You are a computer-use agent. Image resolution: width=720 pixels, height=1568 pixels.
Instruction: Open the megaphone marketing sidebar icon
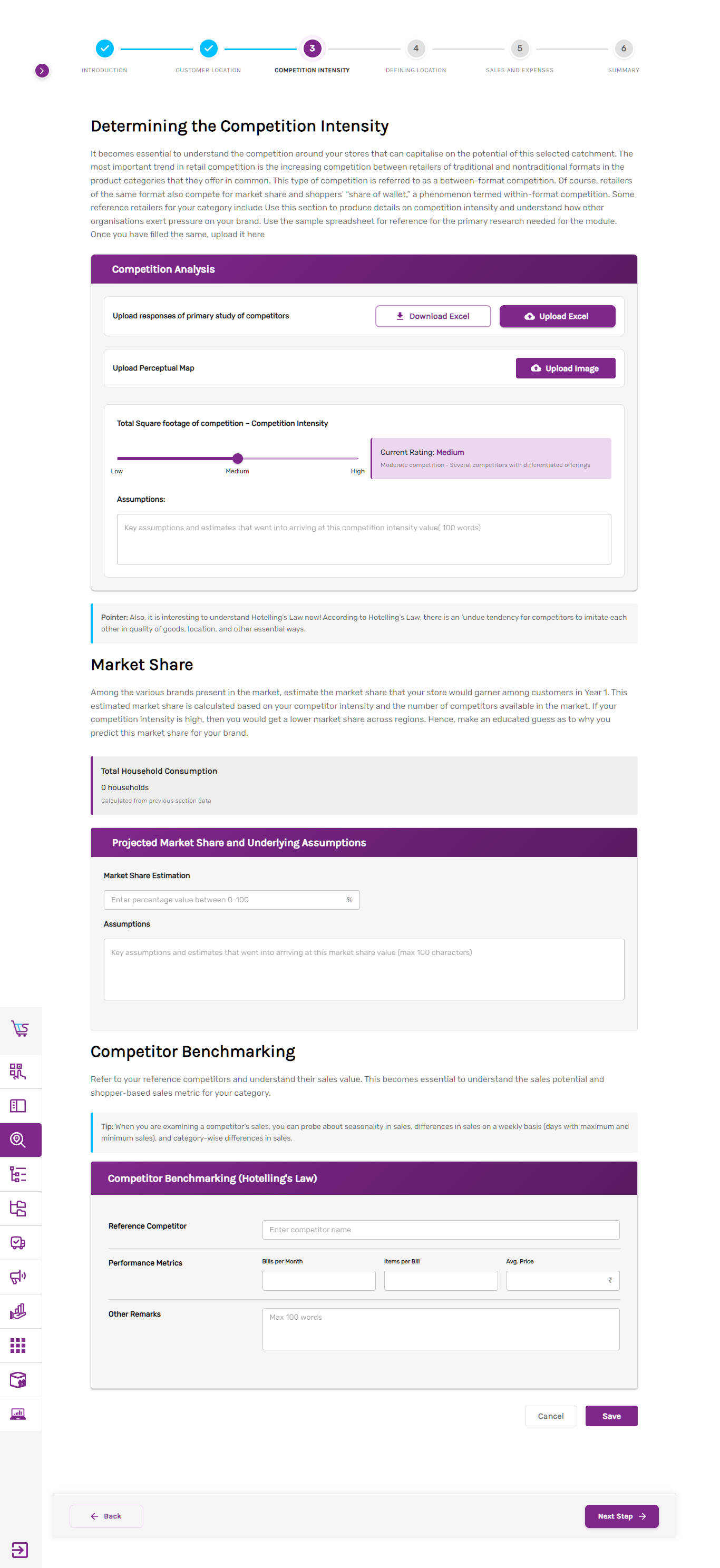point(18,1277)
